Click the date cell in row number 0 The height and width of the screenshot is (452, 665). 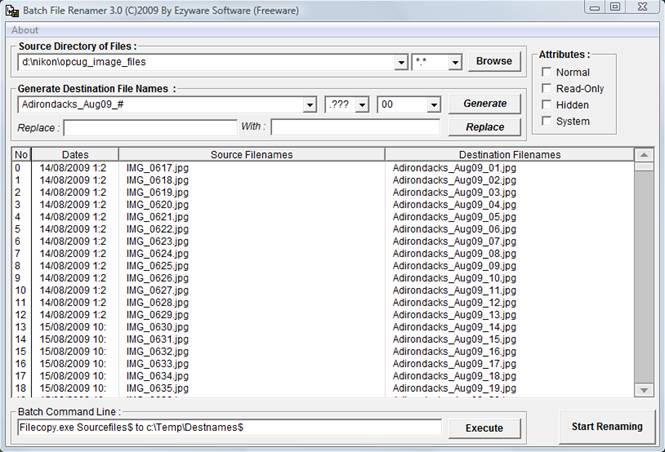pyautogui.click(x=73, y=168)
